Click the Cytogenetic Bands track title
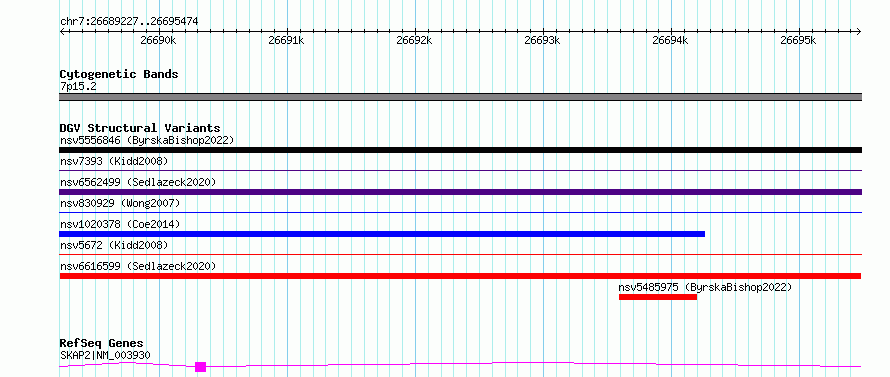Screen dimensions: 890x377 119,74
